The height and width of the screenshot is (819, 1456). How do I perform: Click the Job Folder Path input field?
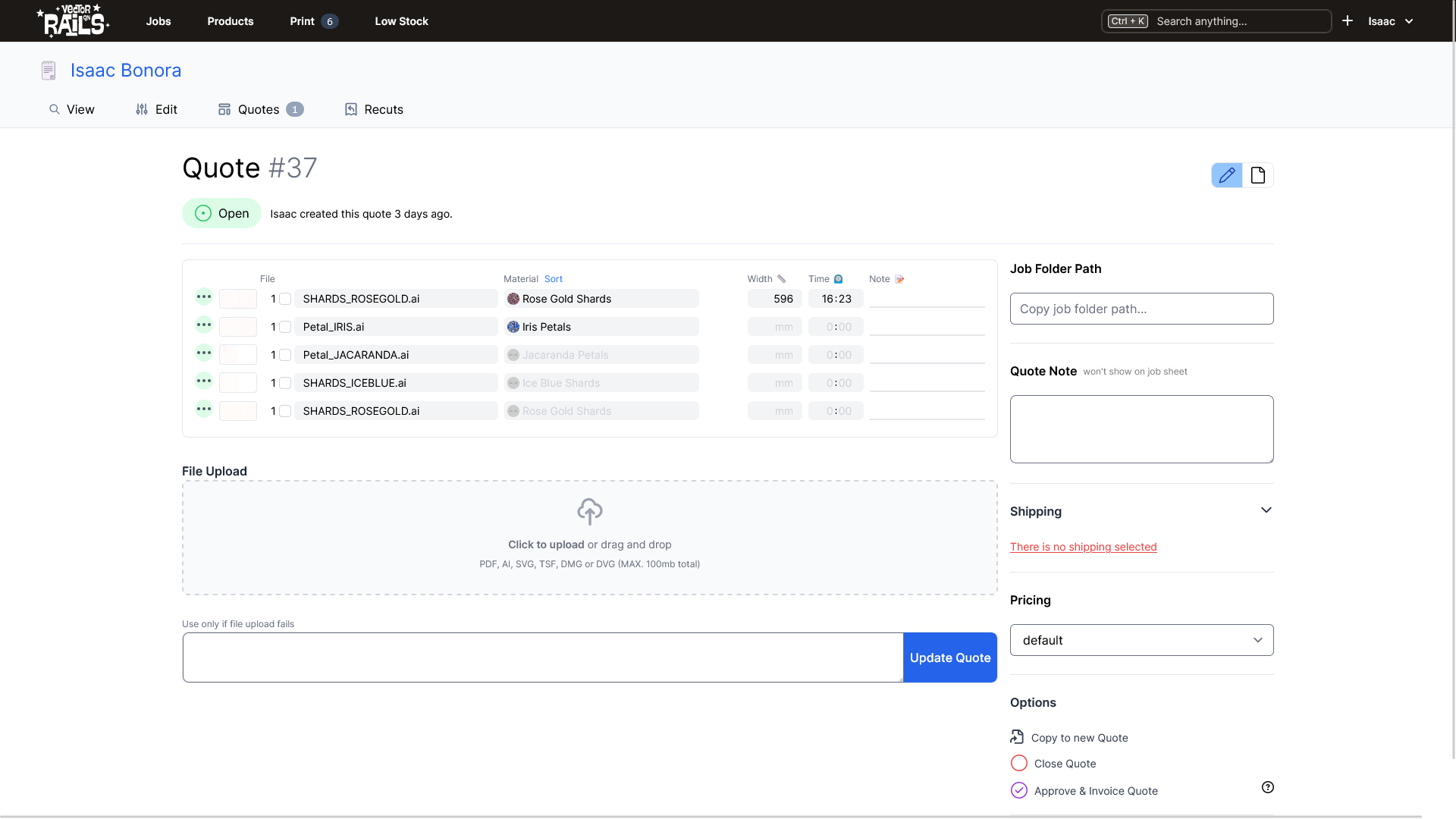pos(1141,309)
